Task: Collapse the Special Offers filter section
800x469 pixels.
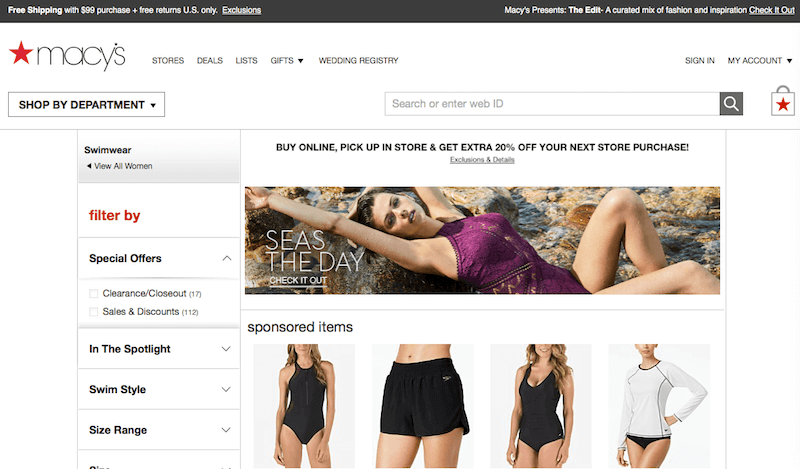Action: (x=227, y=258)
